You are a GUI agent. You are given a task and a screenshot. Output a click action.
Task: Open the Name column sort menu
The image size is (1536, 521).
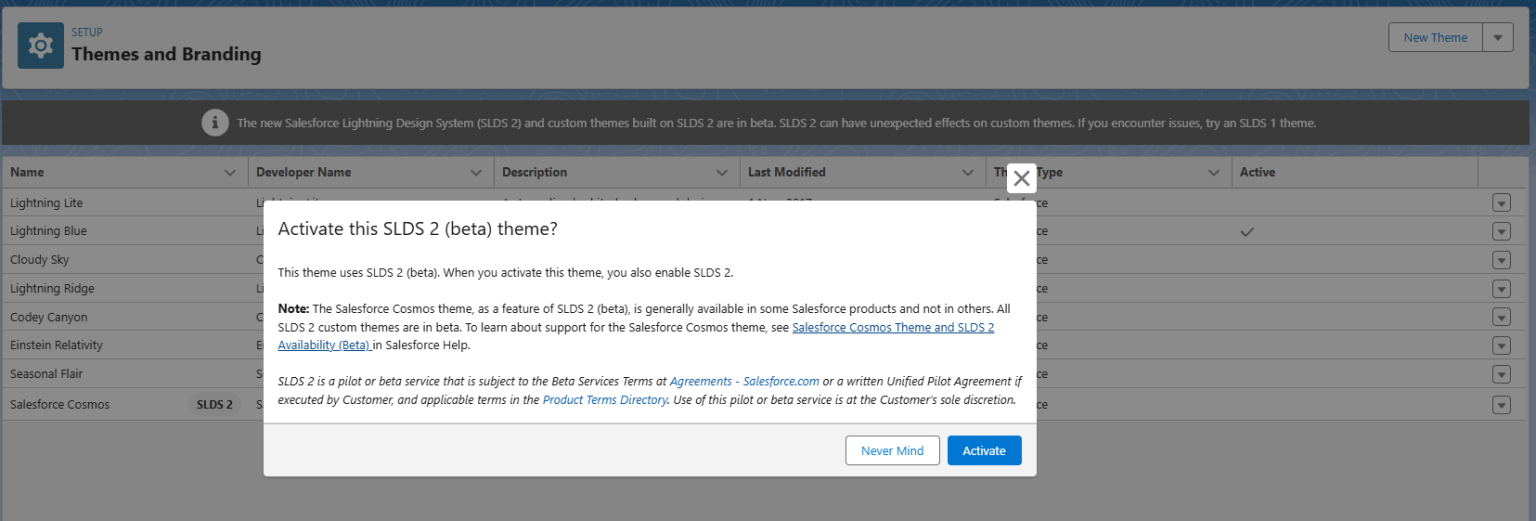point(230,172)
